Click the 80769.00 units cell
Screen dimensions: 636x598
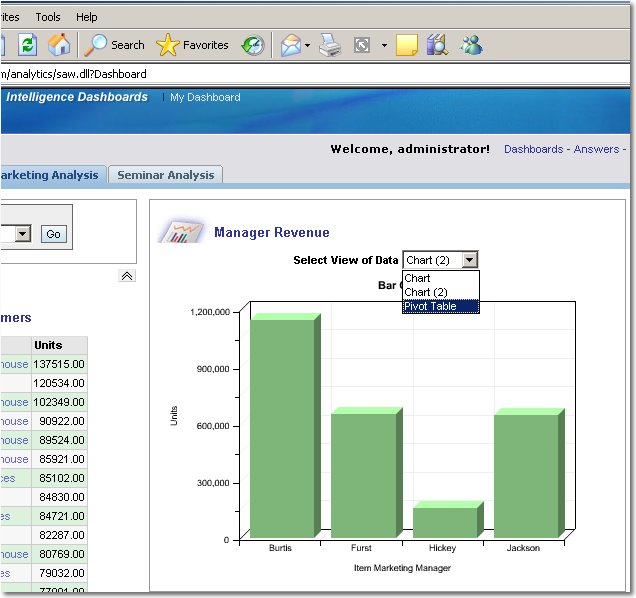click(59, 554)
